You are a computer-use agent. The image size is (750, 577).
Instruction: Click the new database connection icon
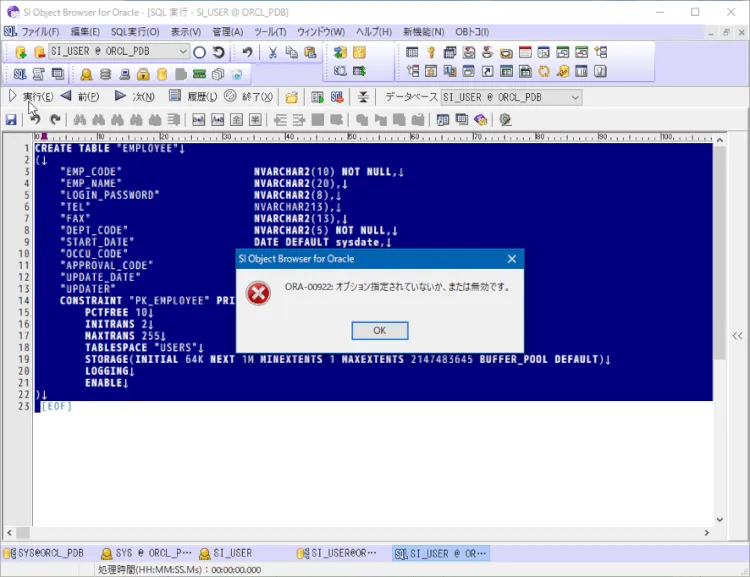tap(21, 52)
